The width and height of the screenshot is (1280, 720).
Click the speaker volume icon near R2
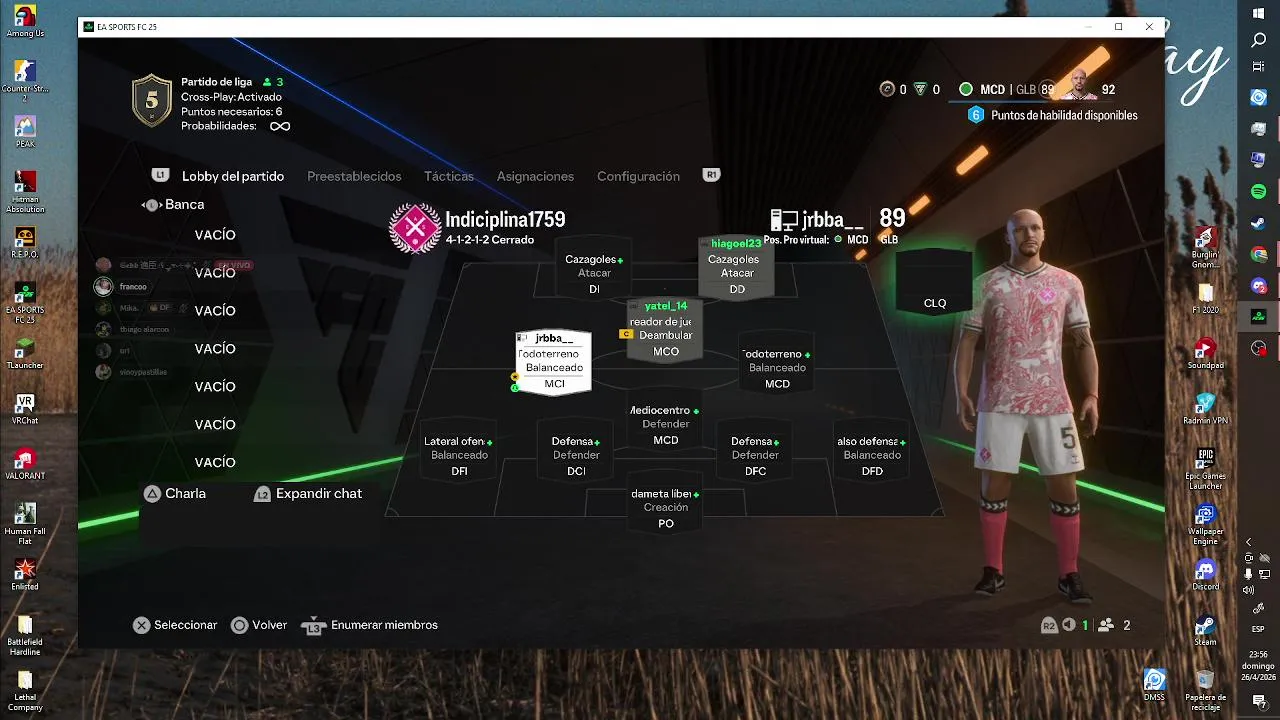tap(1069, 625)
